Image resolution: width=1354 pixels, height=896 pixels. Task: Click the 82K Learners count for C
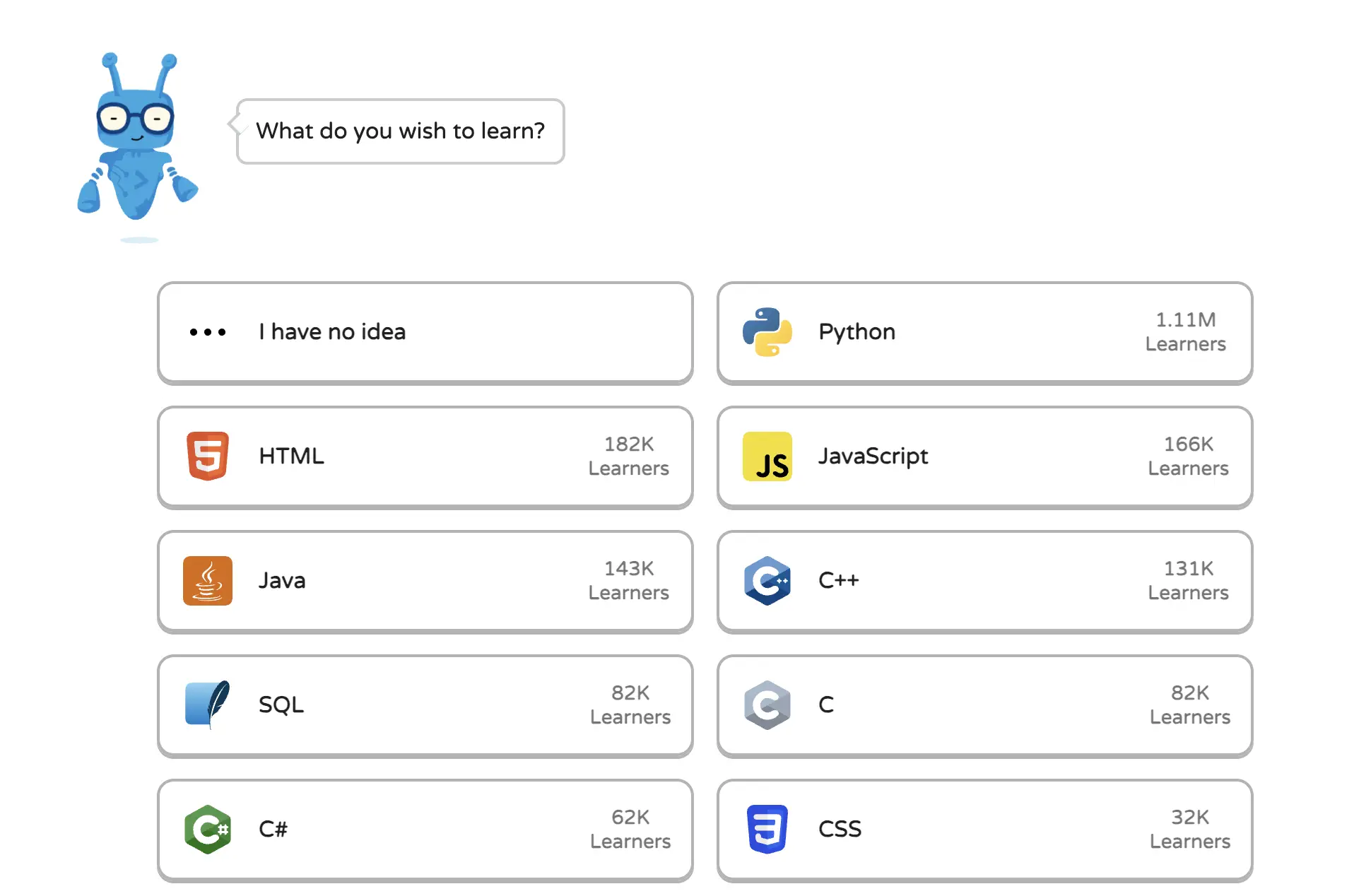[1190, 705]
